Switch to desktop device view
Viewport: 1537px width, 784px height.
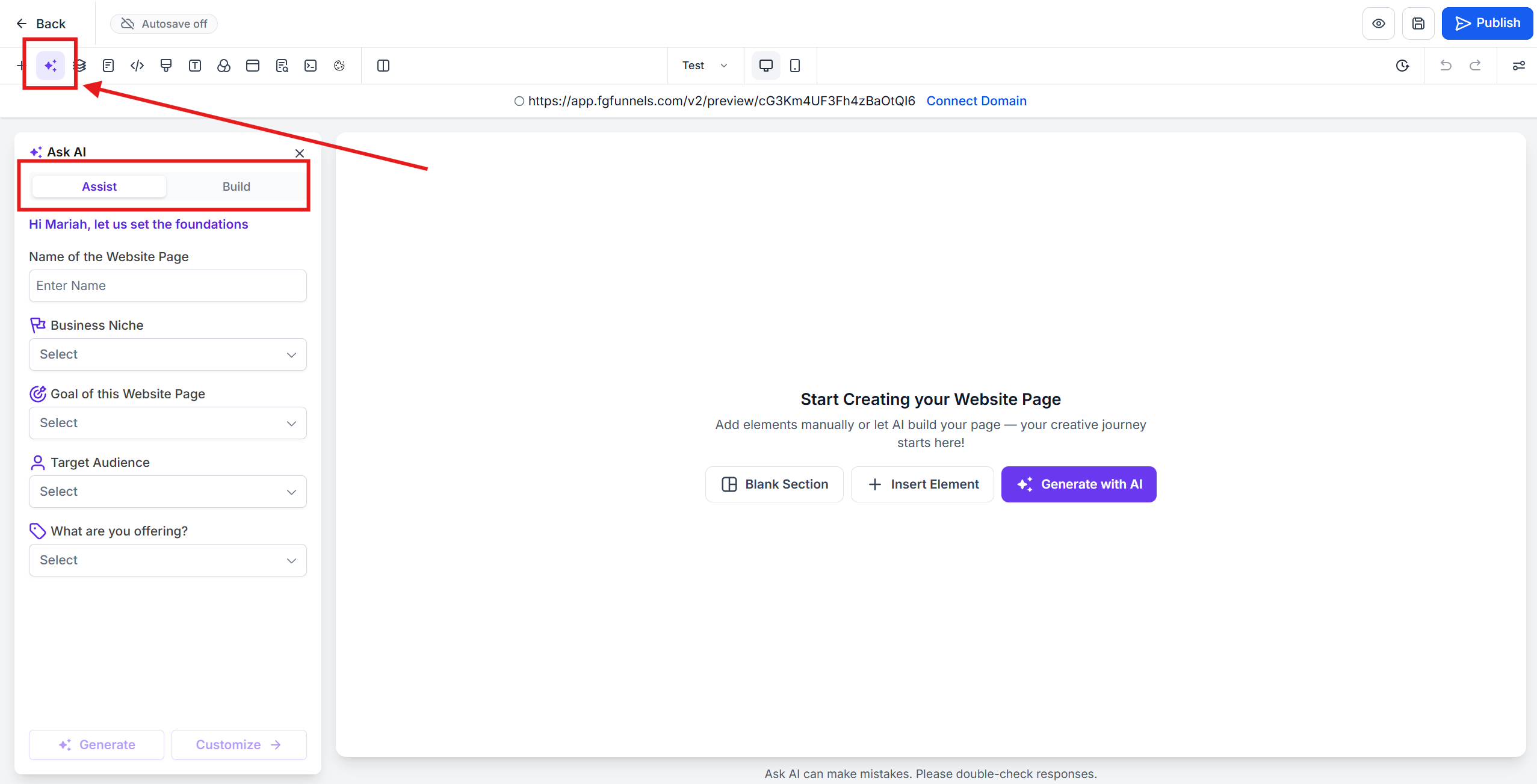(766, 66)
